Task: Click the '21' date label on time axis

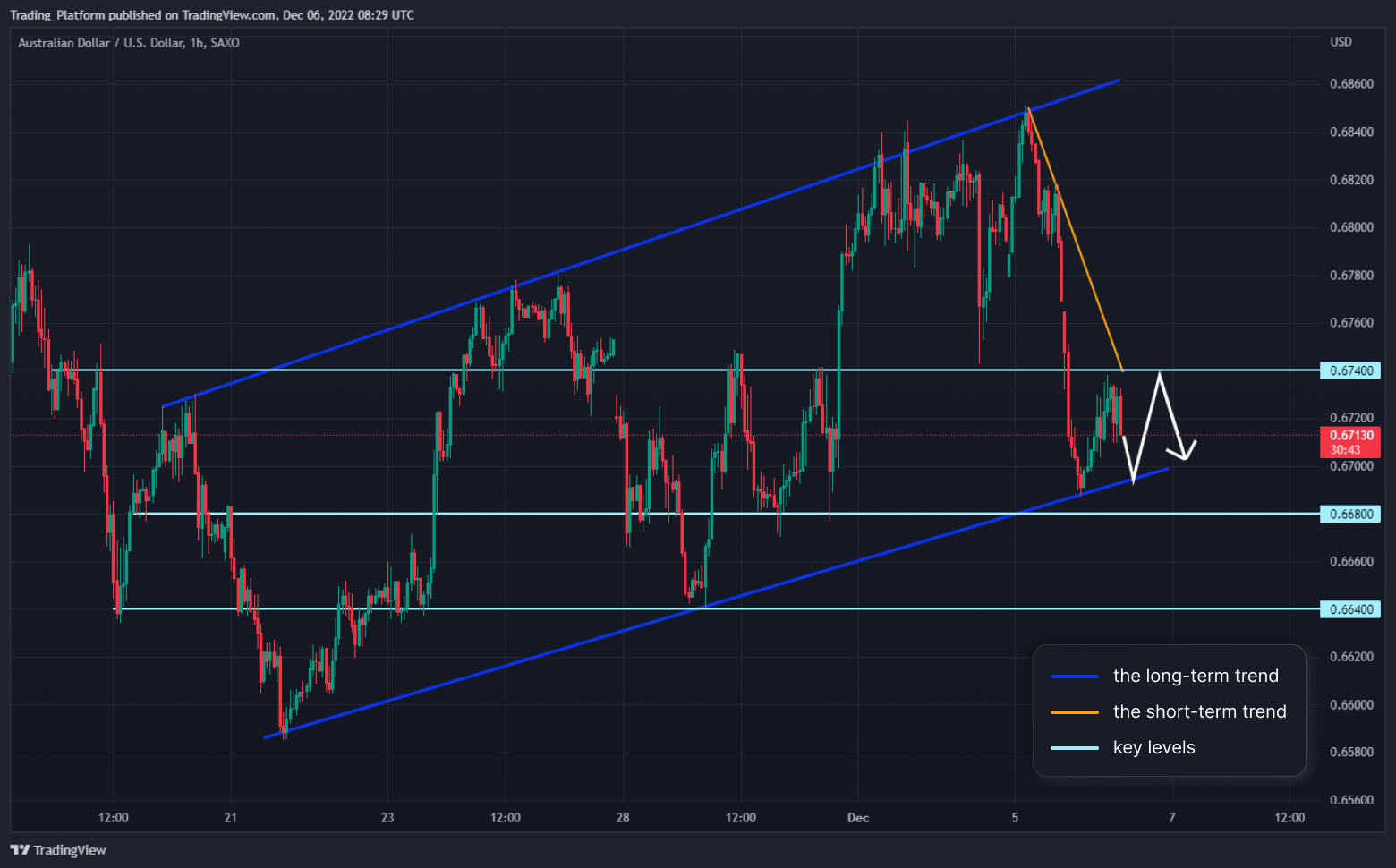Action: tap(231, 818)
